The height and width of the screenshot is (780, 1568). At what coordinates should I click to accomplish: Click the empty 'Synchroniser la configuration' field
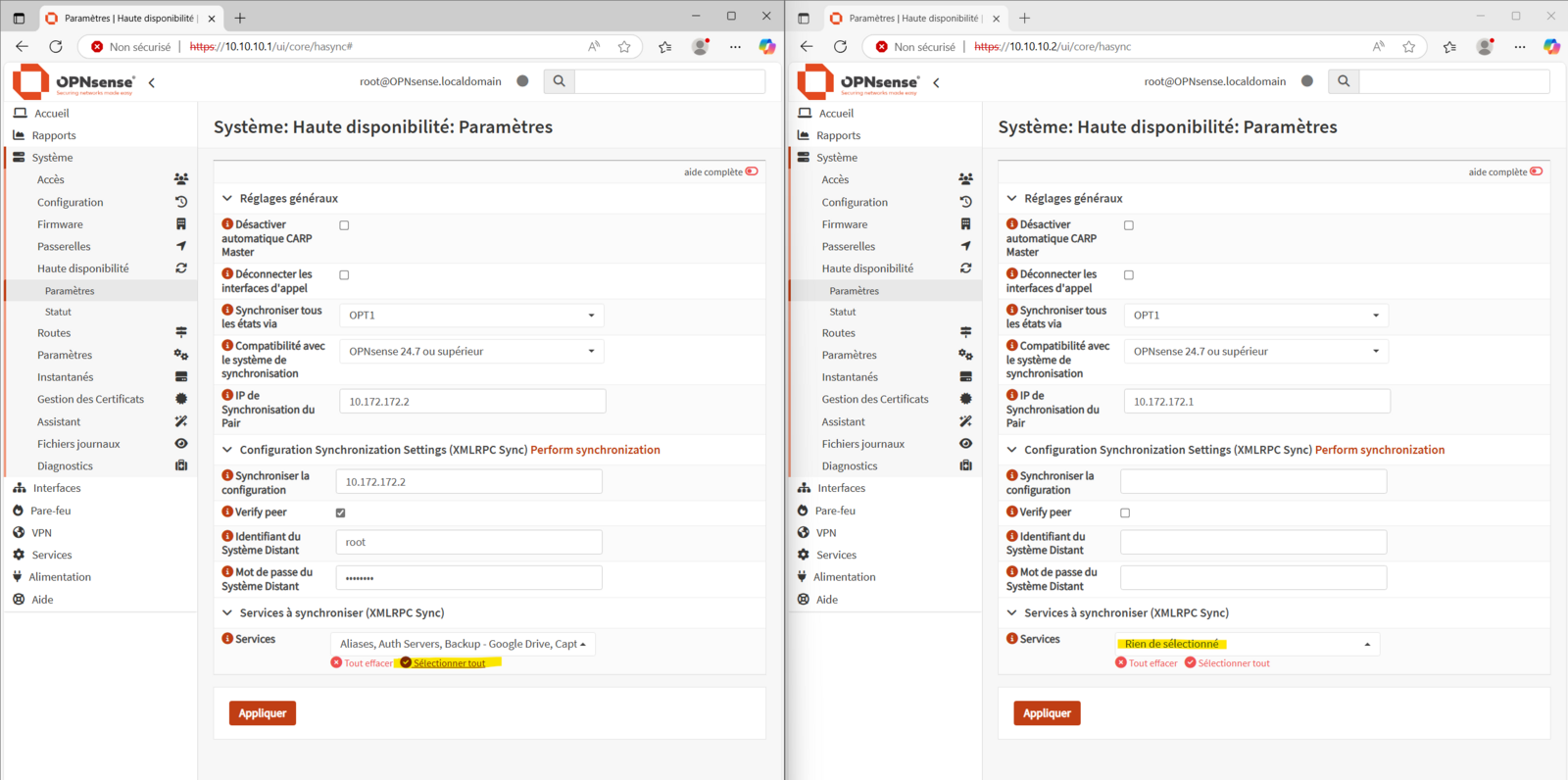click(1252, 481)
